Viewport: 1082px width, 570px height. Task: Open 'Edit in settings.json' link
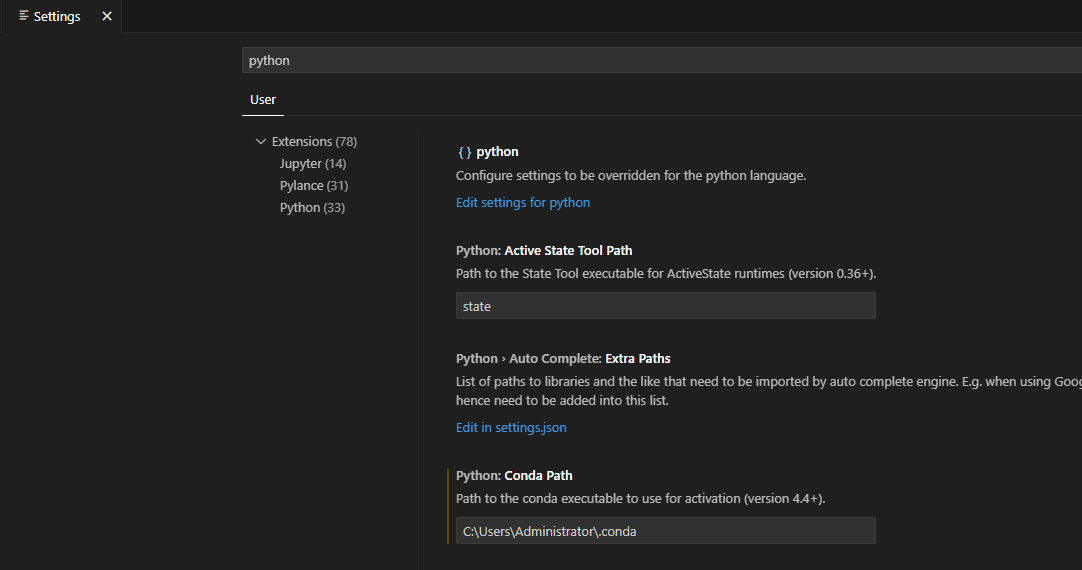pyautogui.click(x=511, y=428)
